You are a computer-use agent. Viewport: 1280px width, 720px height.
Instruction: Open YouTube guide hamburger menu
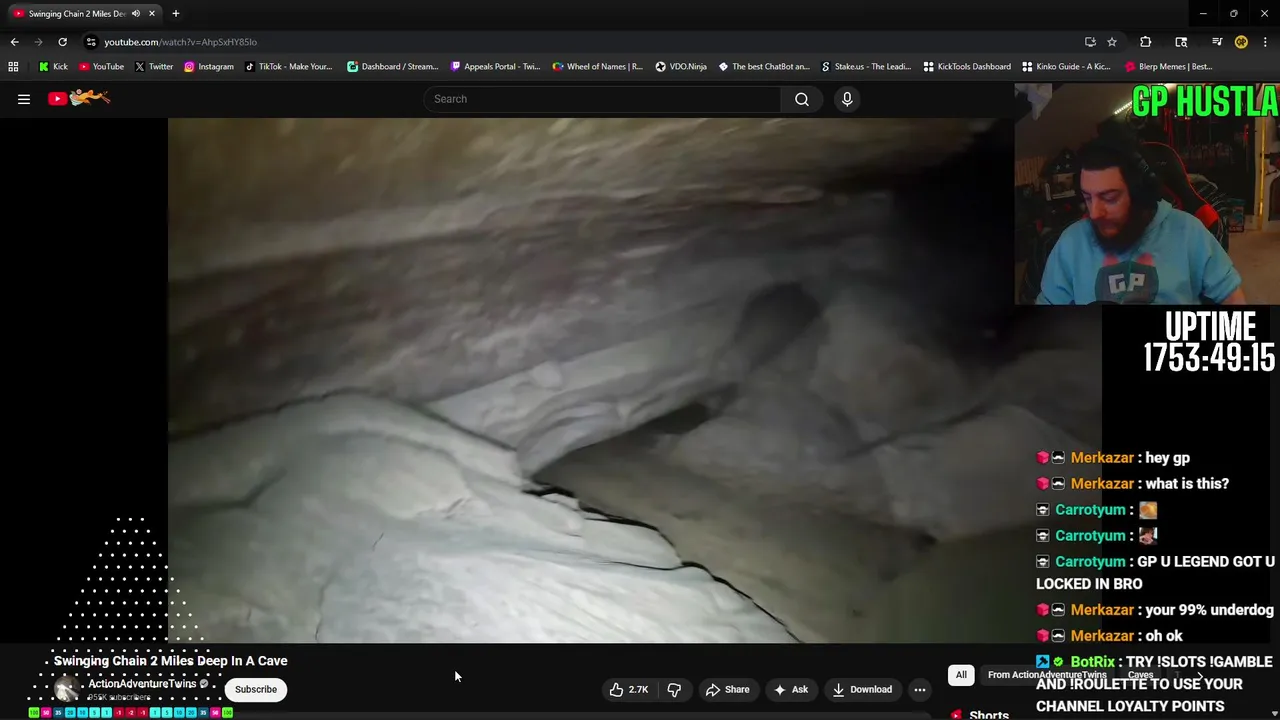pyautogui.click(x=24, y=99)
